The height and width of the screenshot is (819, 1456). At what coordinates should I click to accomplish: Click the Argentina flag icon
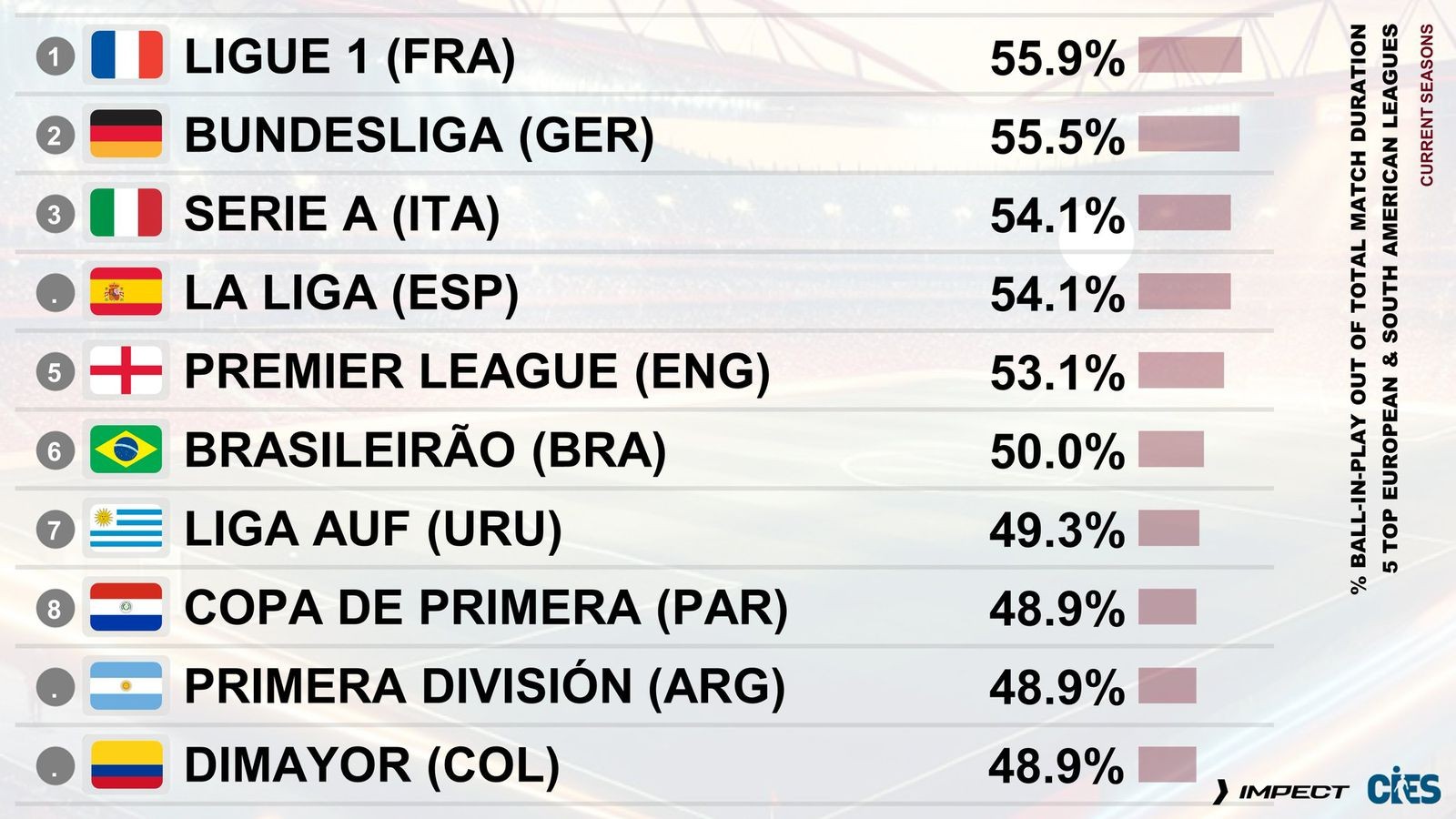(126, 686)
